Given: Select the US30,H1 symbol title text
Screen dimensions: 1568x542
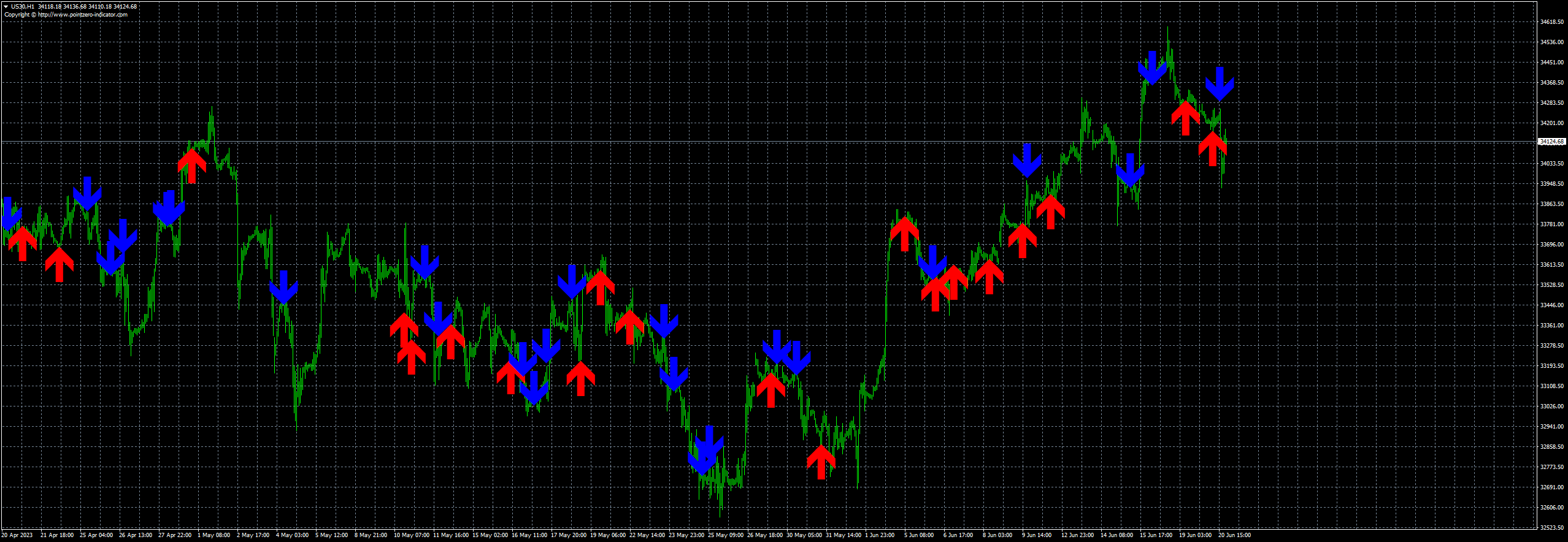Looking at the screenshot, I should (23, 7).
